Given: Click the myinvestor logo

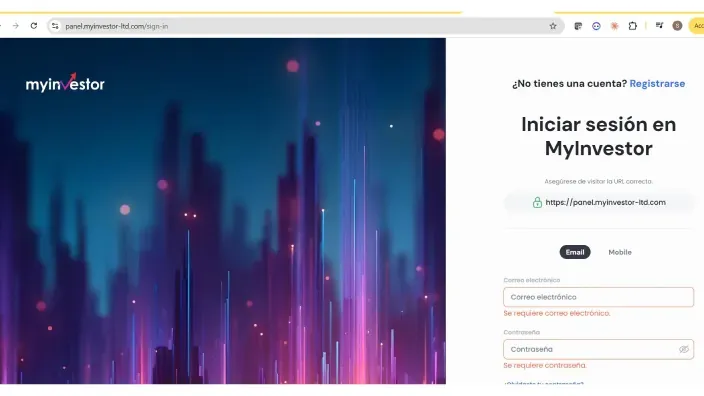Looking at the screenshot, I should 65,83.
